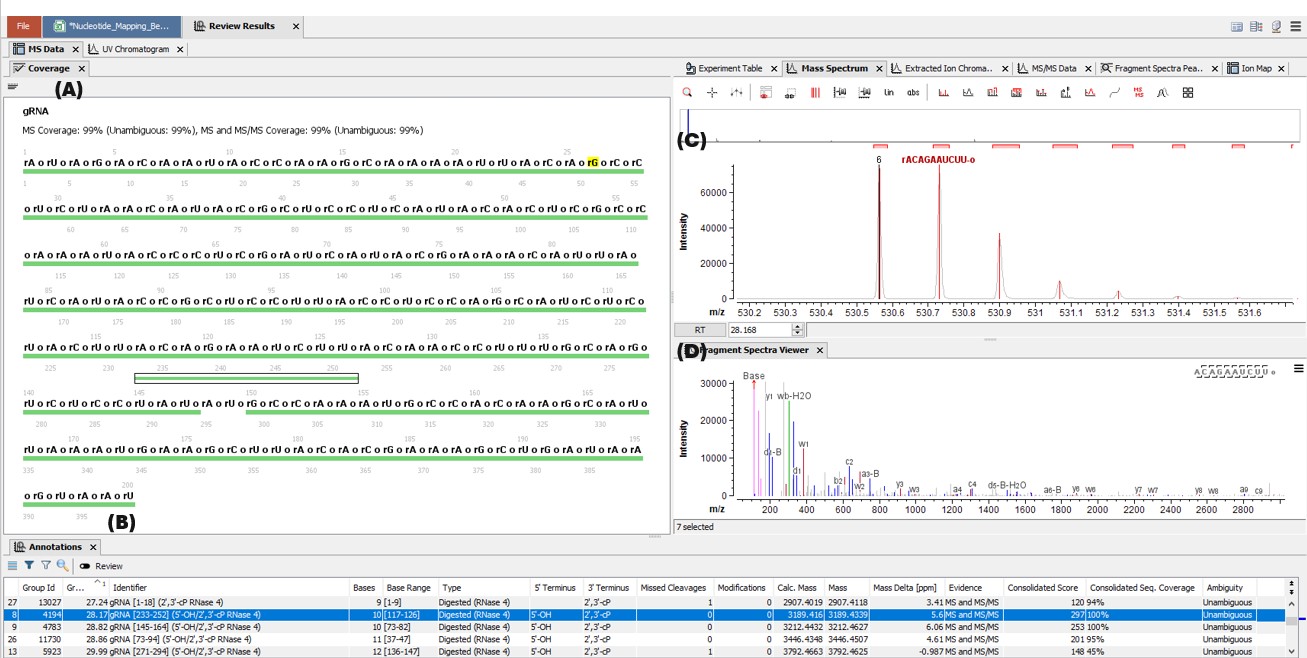The image size is (1307, 658).
Task: Close the Fragment Spectra Viewer tab
Action: point(820,350)
